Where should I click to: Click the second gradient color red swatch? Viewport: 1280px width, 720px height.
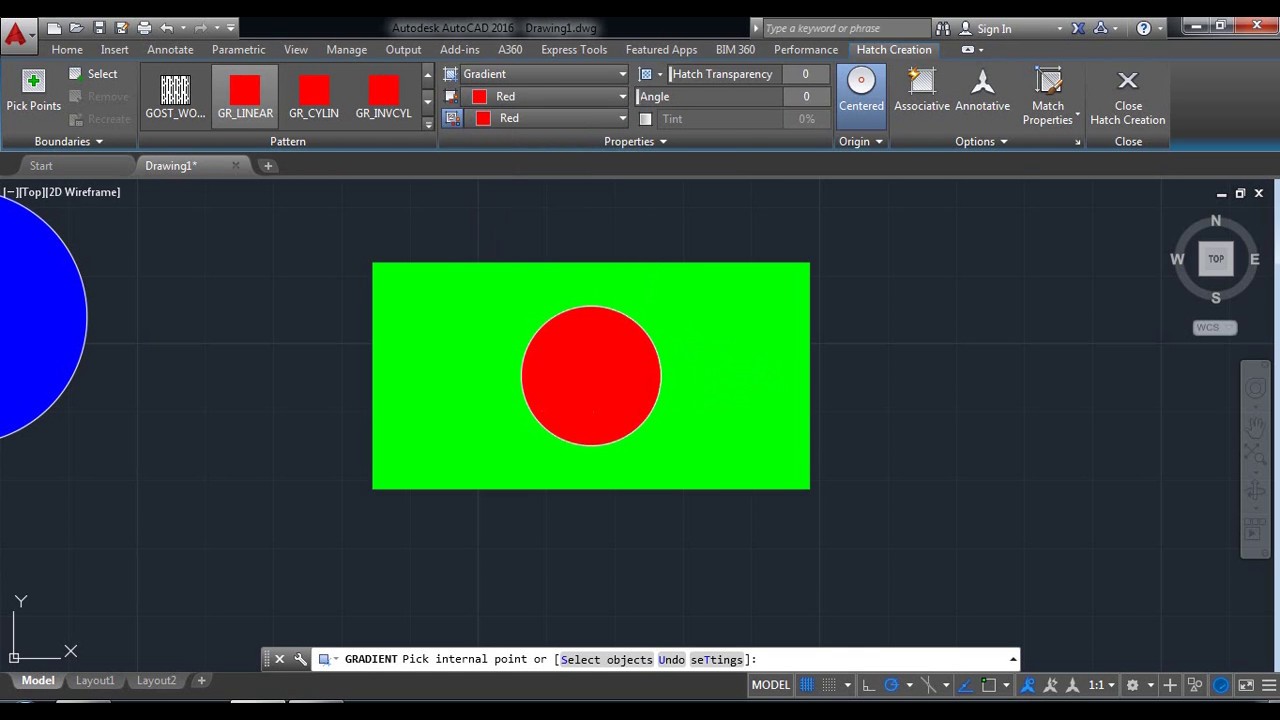(483, 118)
